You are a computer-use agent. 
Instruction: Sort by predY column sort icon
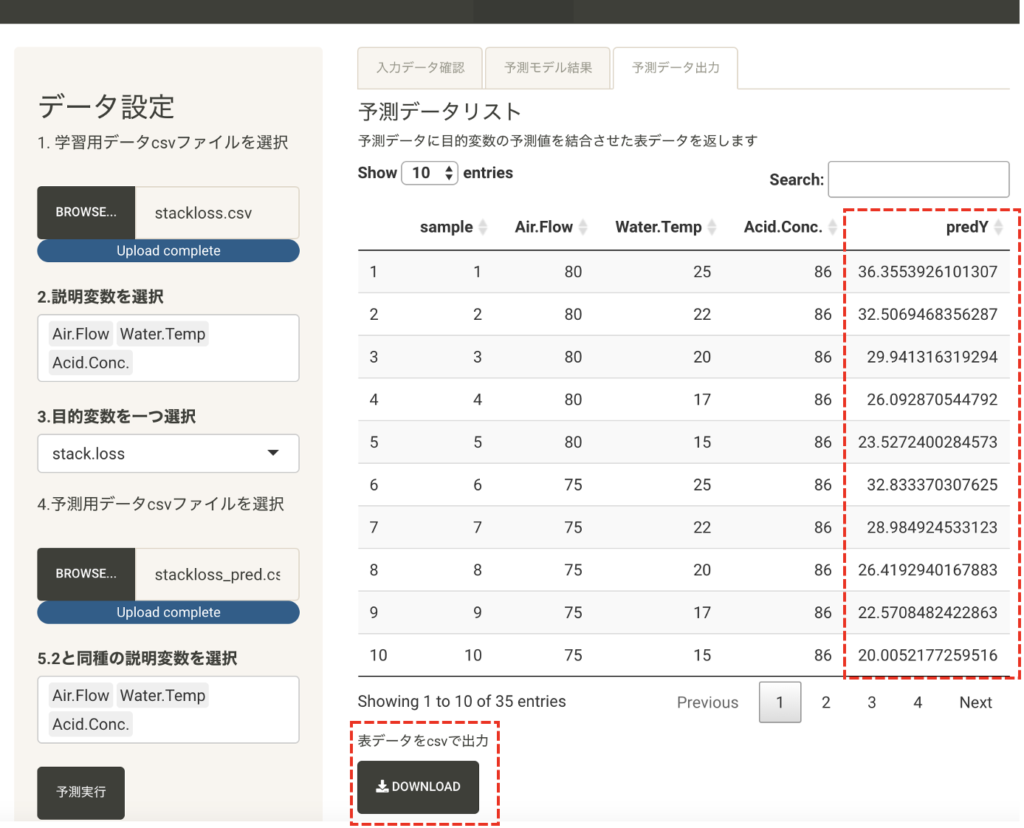pos(998,228)
